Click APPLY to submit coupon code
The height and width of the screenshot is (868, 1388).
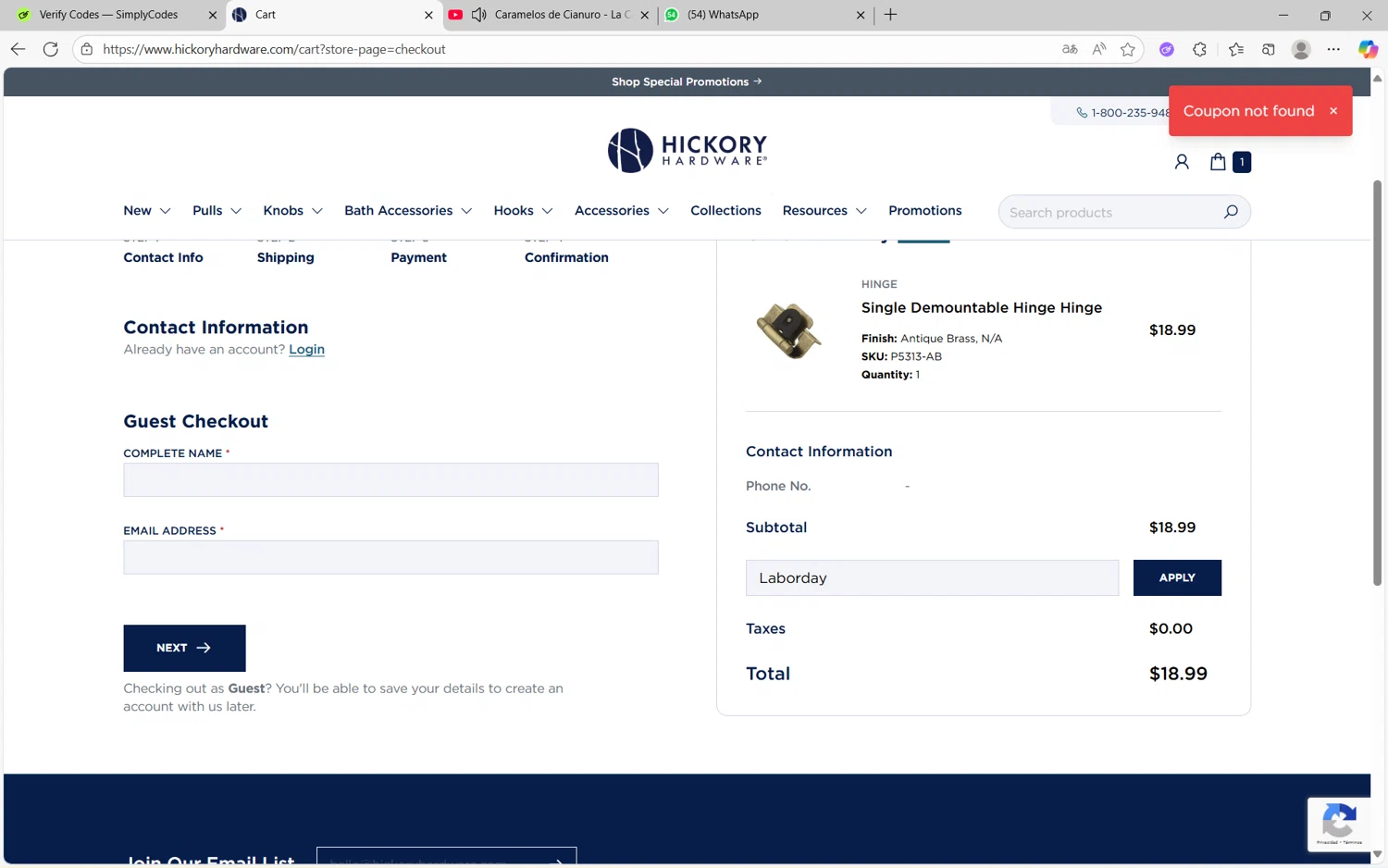coord(1177,577)
